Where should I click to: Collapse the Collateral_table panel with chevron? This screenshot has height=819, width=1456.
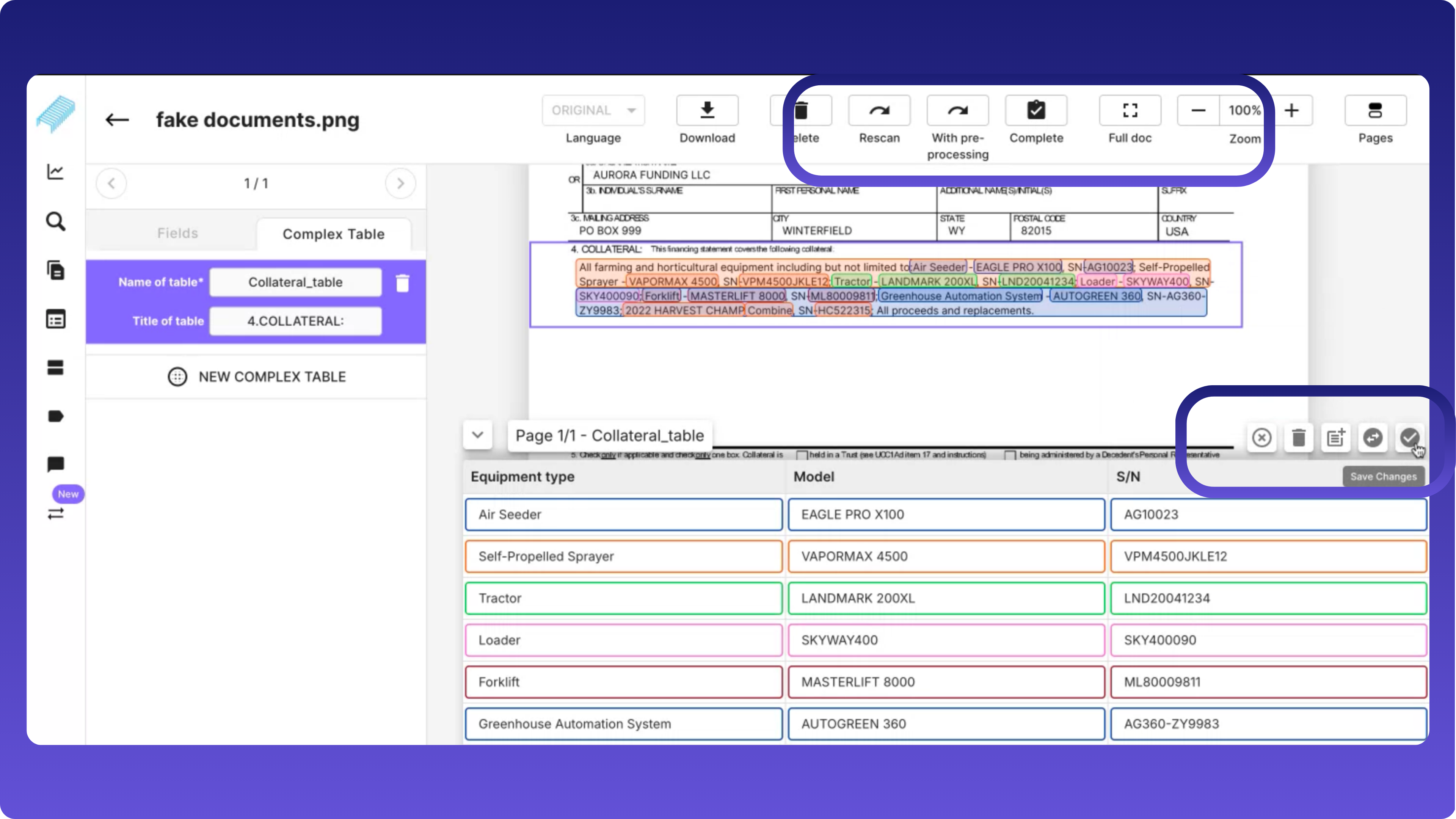point(478,435)
